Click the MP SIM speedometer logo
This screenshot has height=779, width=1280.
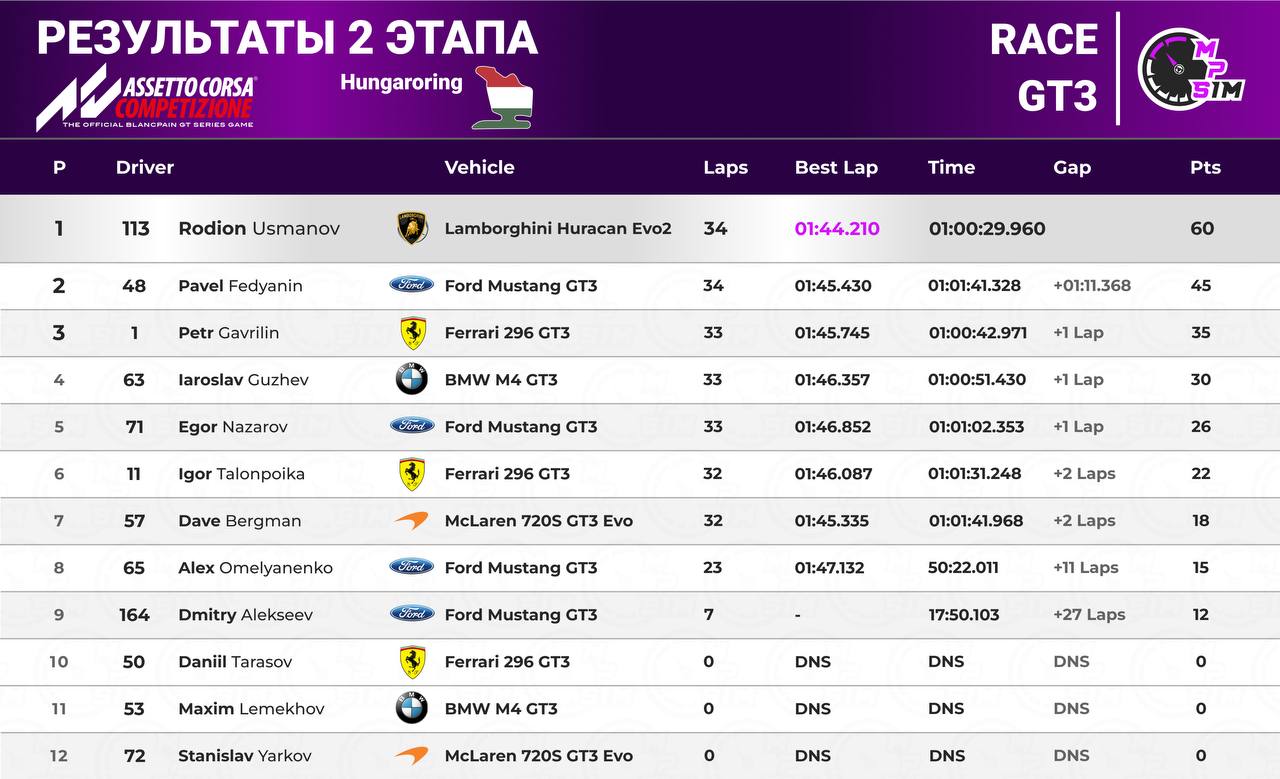coord(1191,68)
